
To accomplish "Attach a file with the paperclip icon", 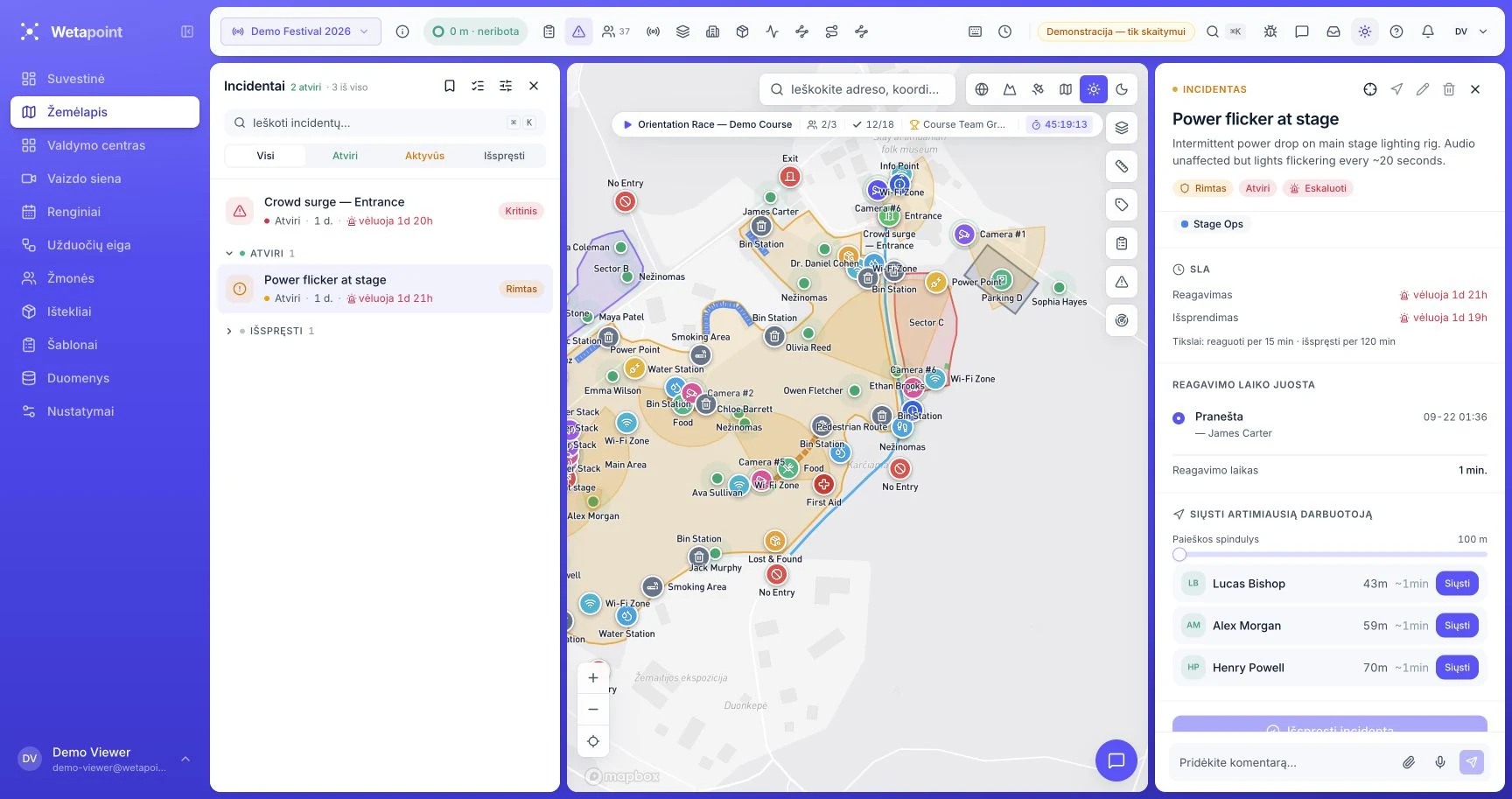I will [1409, 762].
